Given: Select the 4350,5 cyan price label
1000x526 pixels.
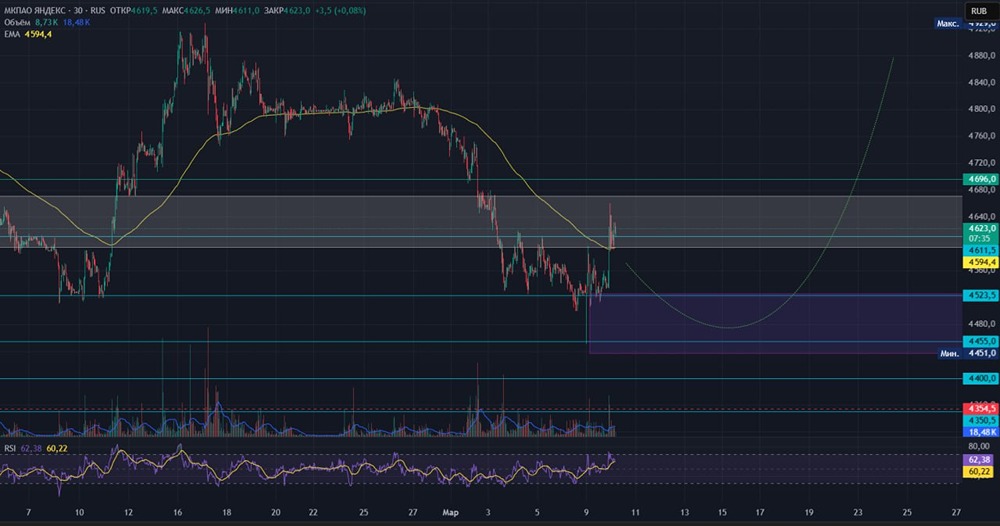Looking at the screenshot, I should [x=980, y=421].
